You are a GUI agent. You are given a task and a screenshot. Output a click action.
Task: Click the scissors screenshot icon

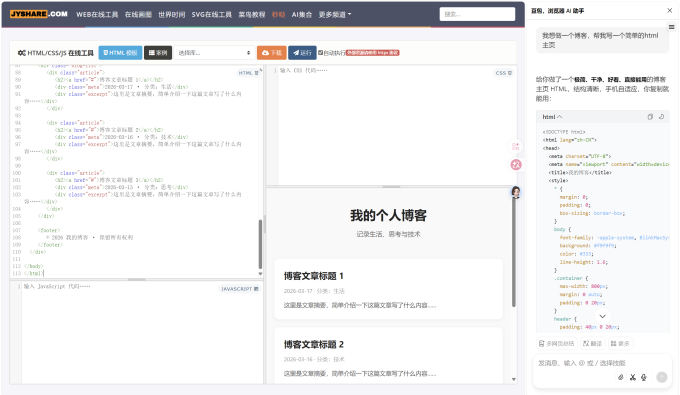[x=633, y=377]
